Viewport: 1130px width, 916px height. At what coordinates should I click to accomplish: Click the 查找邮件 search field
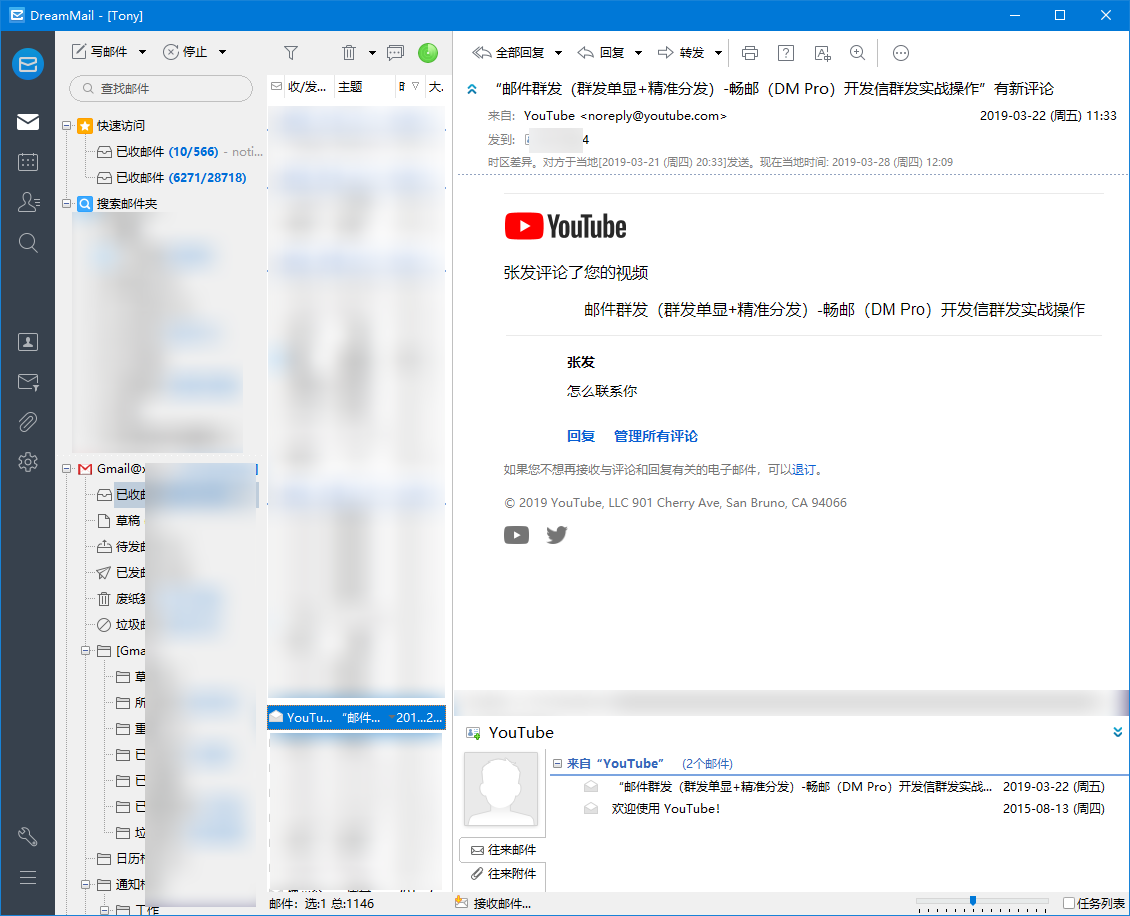pos(161,88)
